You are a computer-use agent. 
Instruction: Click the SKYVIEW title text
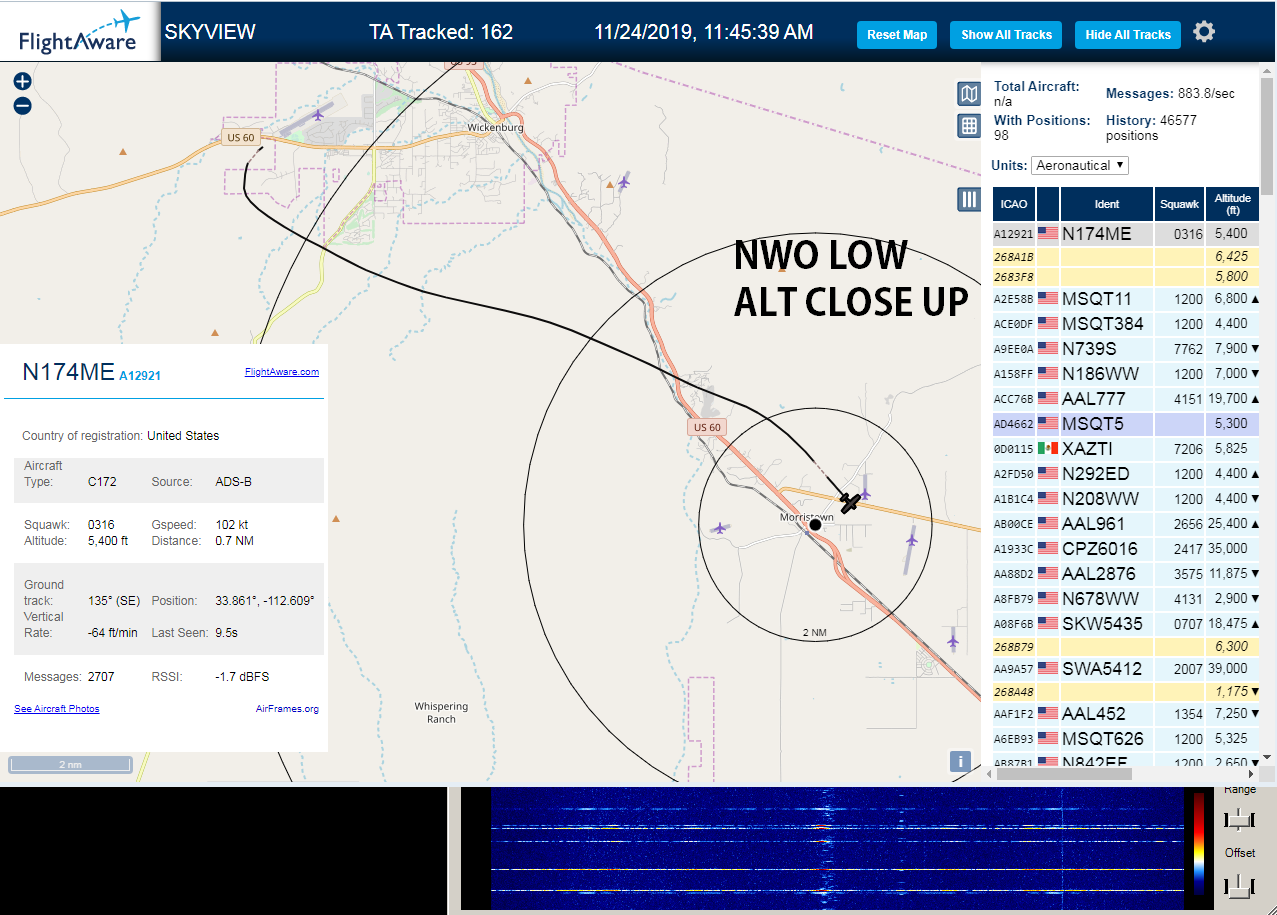[210, 32]
